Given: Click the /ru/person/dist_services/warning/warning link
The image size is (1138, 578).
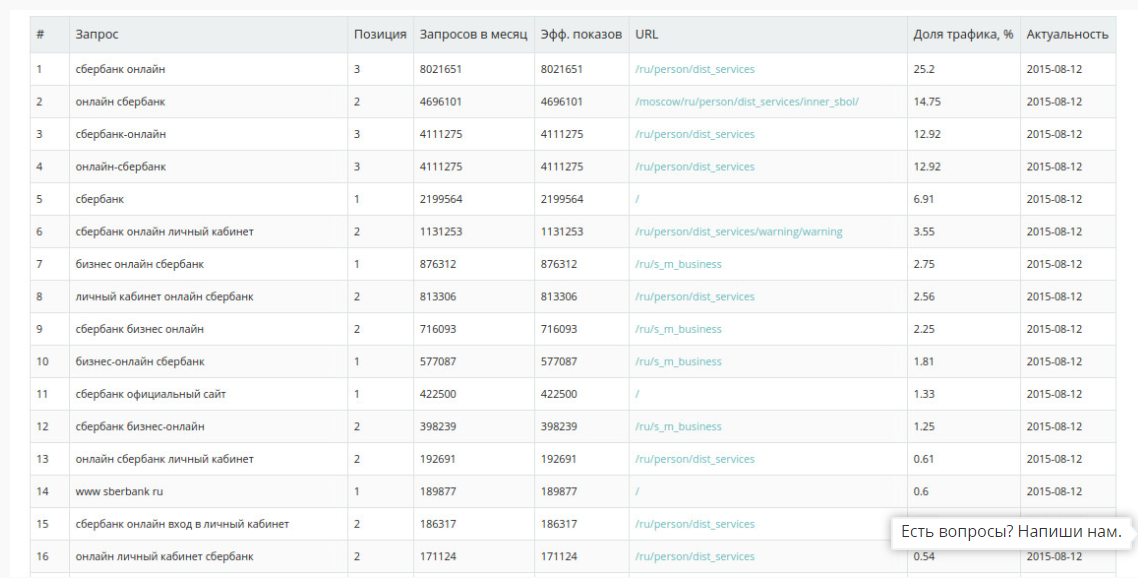Looking at the screenshot, I should click(738, 231).
